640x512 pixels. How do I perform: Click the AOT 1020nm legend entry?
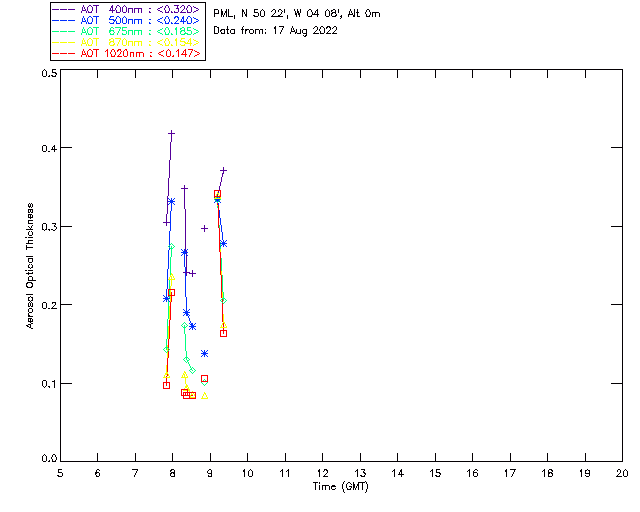126,53
